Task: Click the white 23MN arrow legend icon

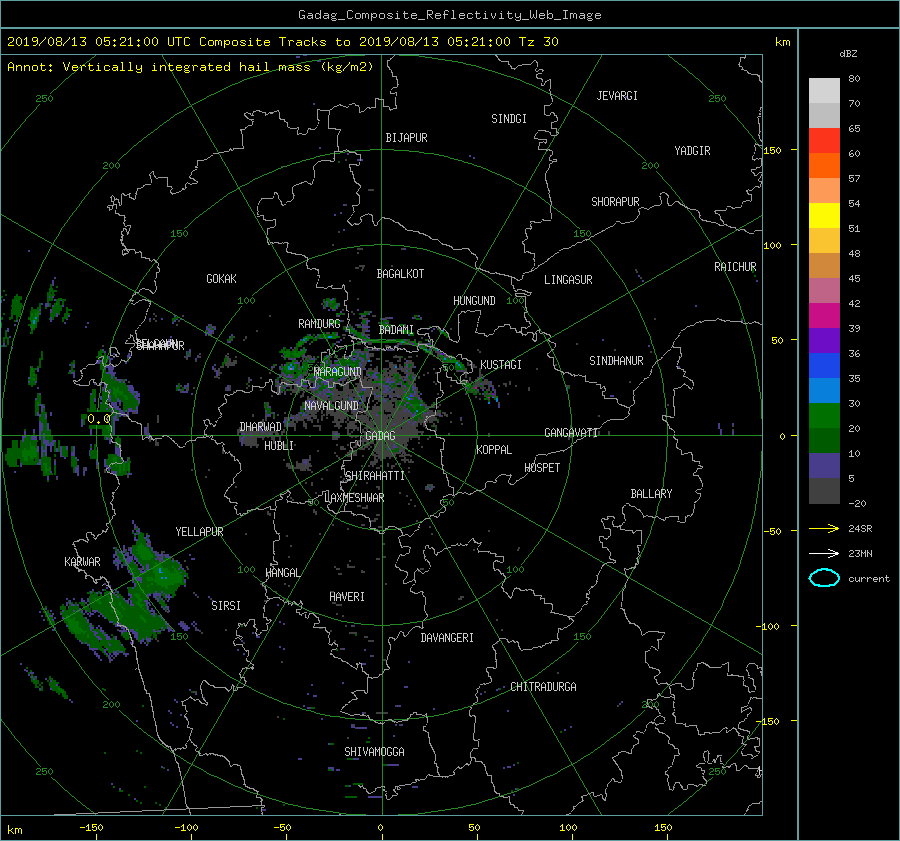Action: (x=824, y=553)
